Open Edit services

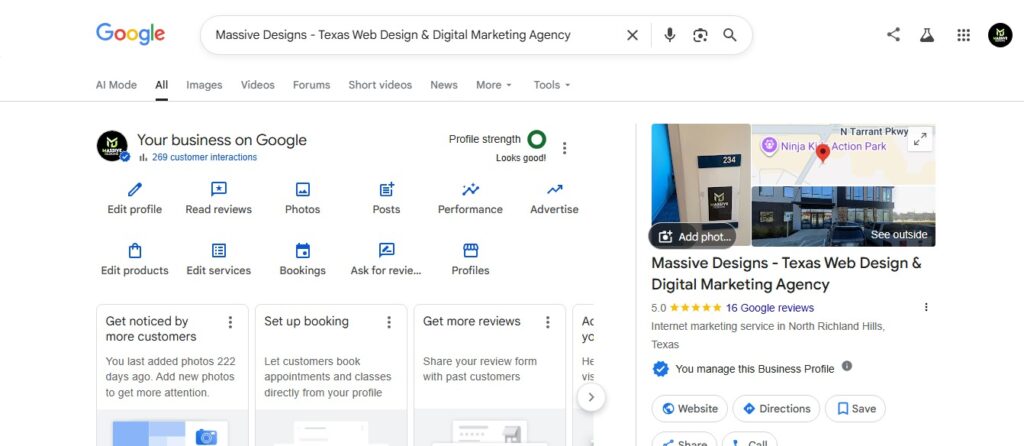coord(219,260)
